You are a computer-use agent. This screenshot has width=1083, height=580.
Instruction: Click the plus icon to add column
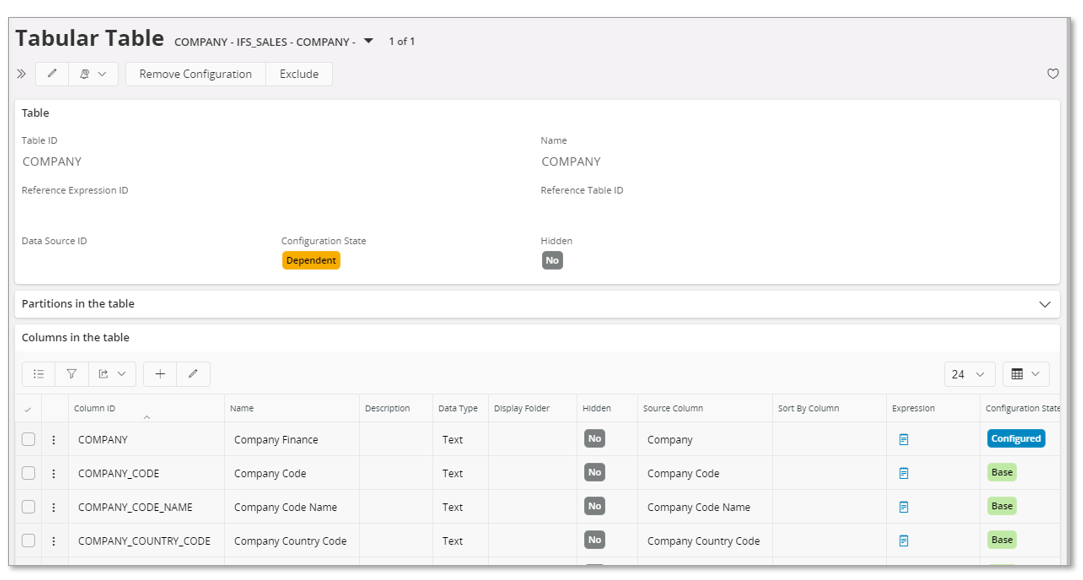click(x=160, y=374)
